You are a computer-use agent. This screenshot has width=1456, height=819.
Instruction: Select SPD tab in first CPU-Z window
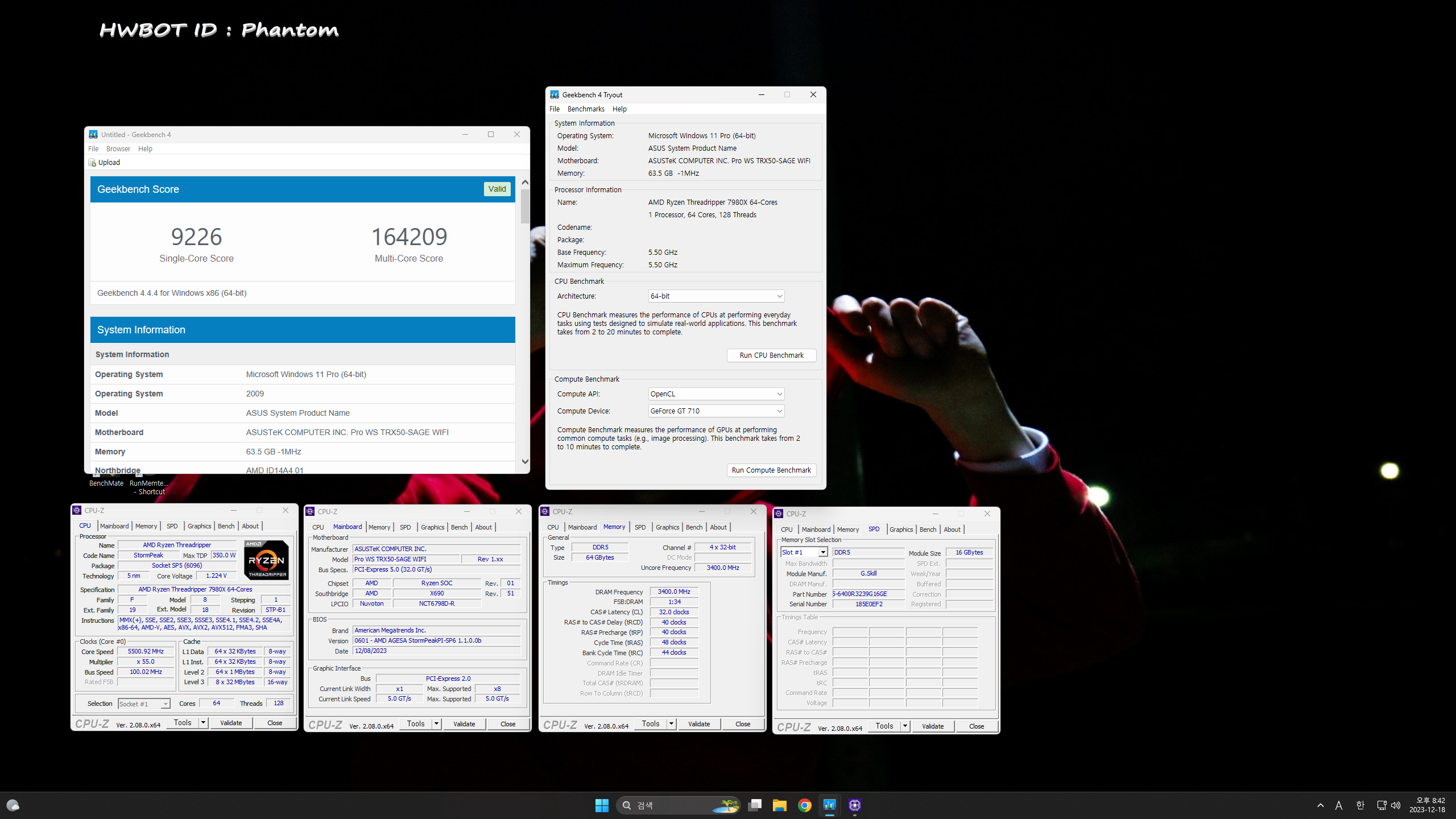point(172,526)
